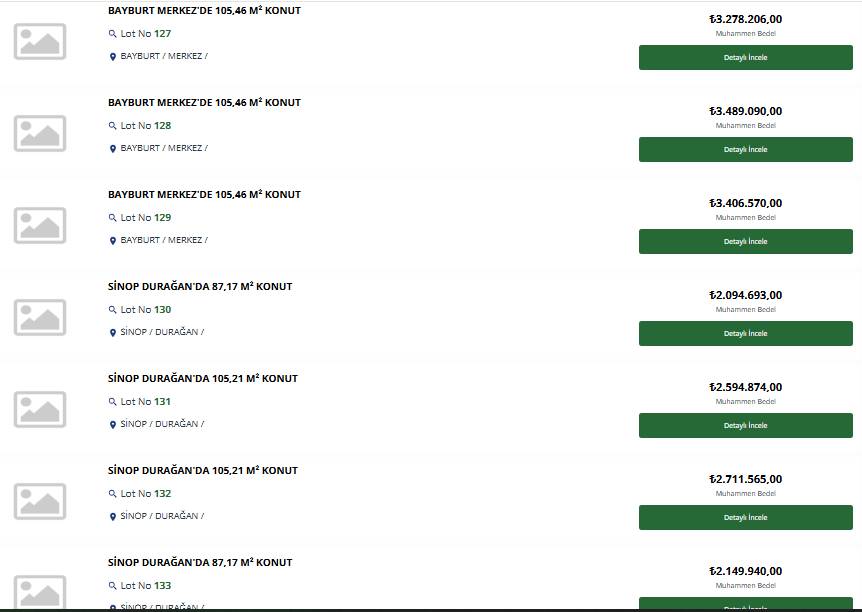This screenshot has width=862, height=612.
Task: Click the magnifier icon beside Lot No 129
Action: tap(113, 218)
